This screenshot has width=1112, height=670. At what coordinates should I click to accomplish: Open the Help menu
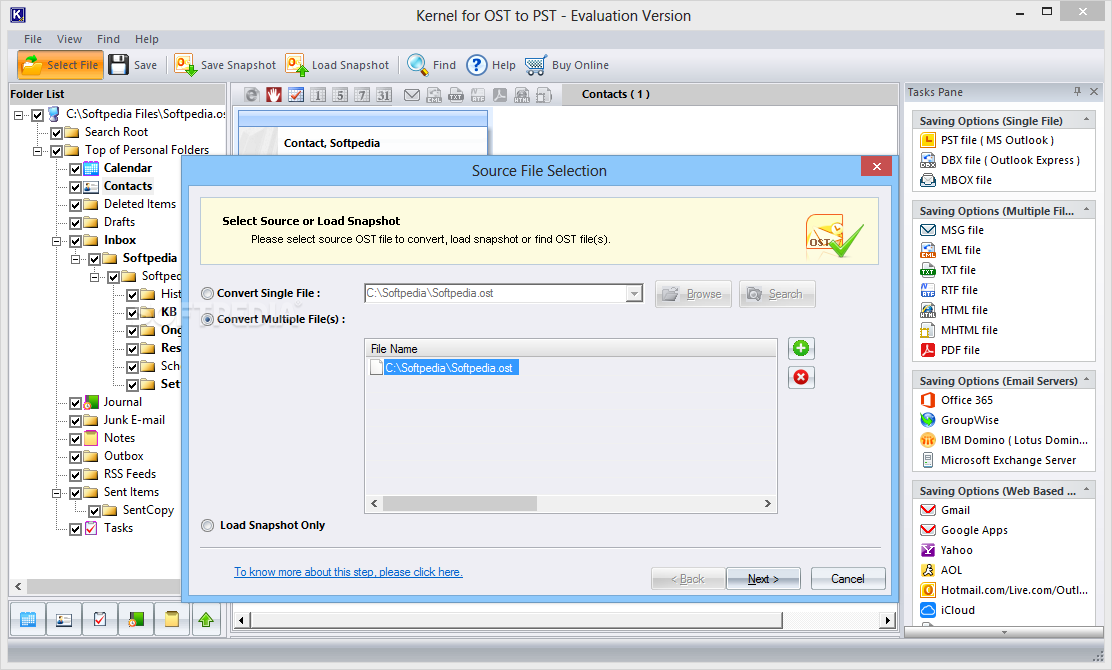tap(147, 39)
